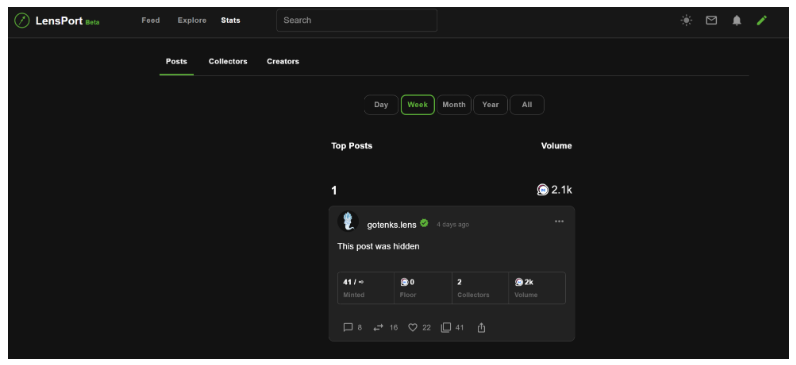Select the Month time range

coord(454,105)
